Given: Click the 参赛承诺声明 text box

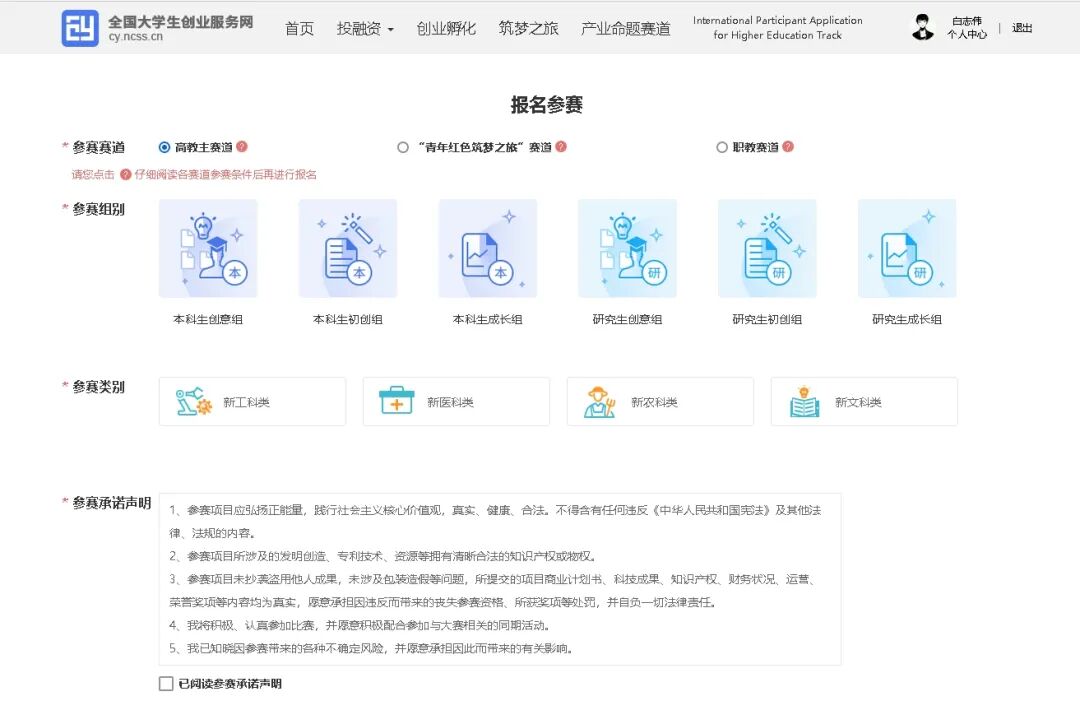Looking at the screenshot, I should pos(500,579).
